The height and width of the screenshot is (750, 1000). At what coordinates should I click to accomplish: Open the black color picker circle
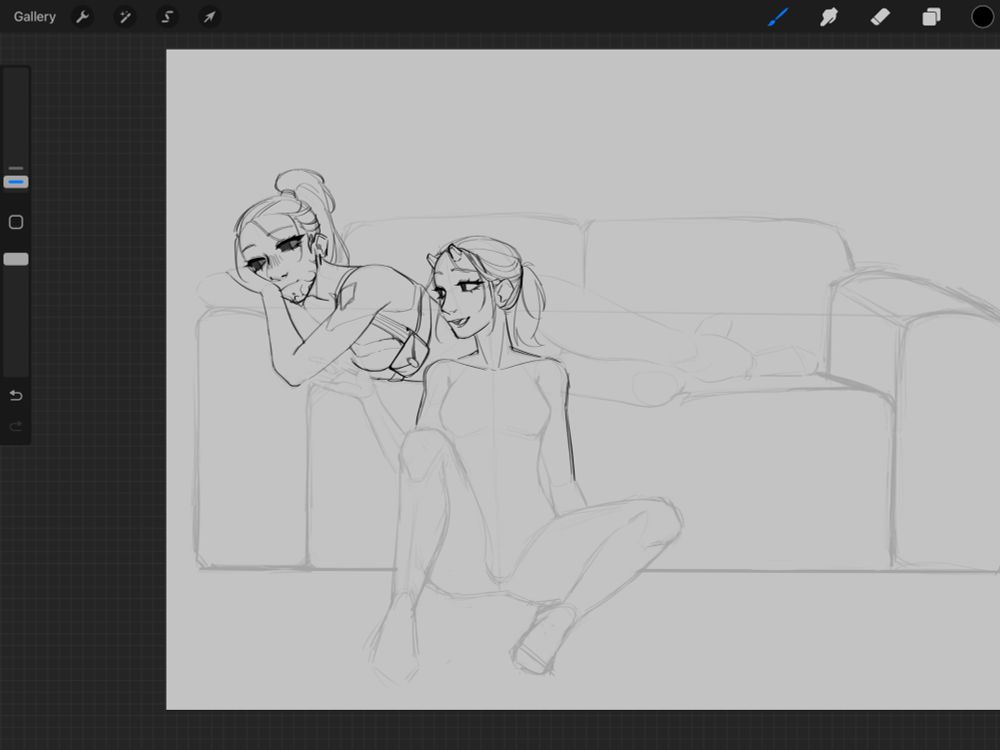(x=982, y=17)
